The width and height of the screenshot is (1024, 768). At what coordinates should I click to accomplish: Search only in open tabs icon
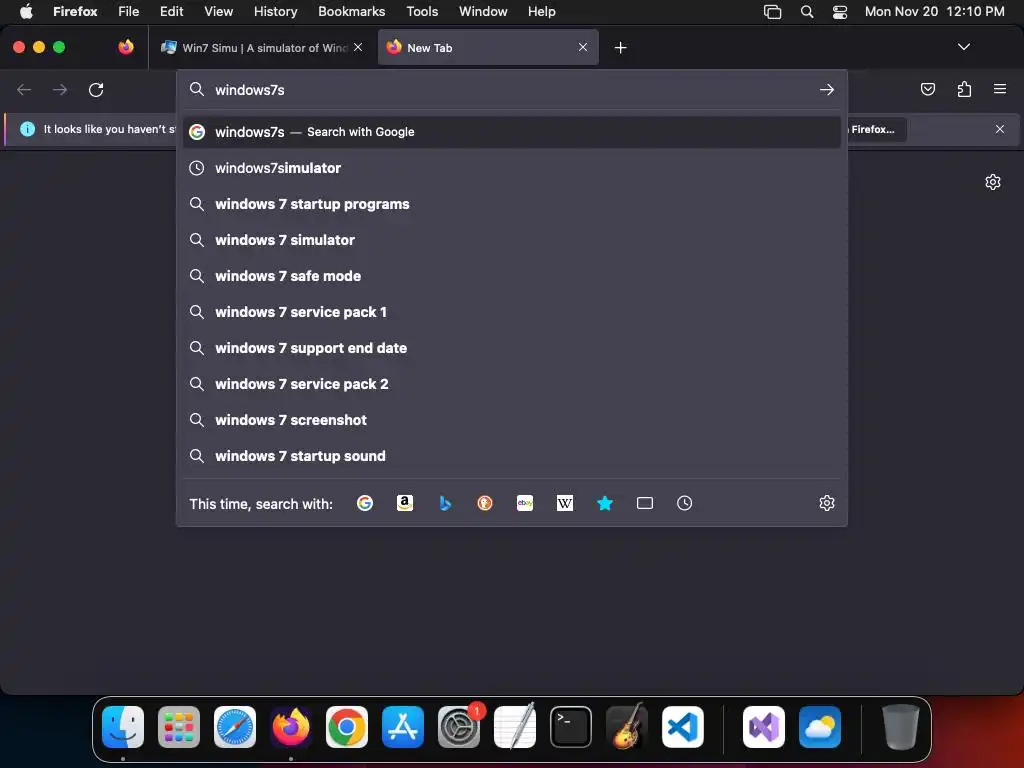coord(645,503)
